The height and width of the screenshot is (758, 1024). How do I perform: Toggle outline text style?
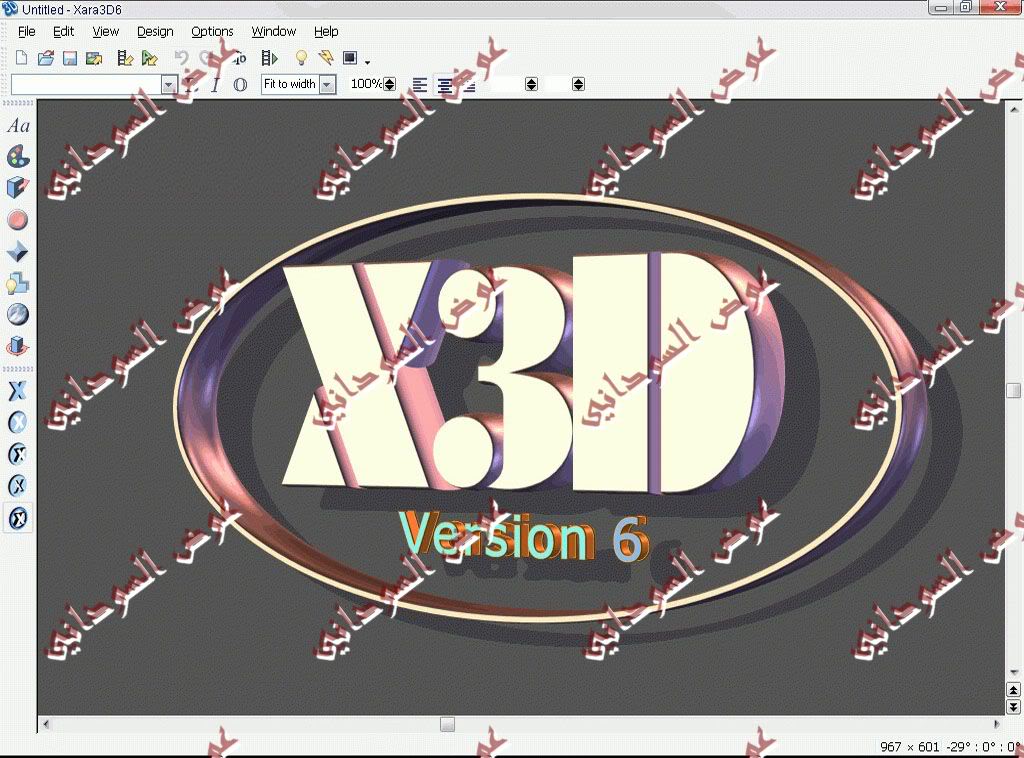tap(240, 84)
